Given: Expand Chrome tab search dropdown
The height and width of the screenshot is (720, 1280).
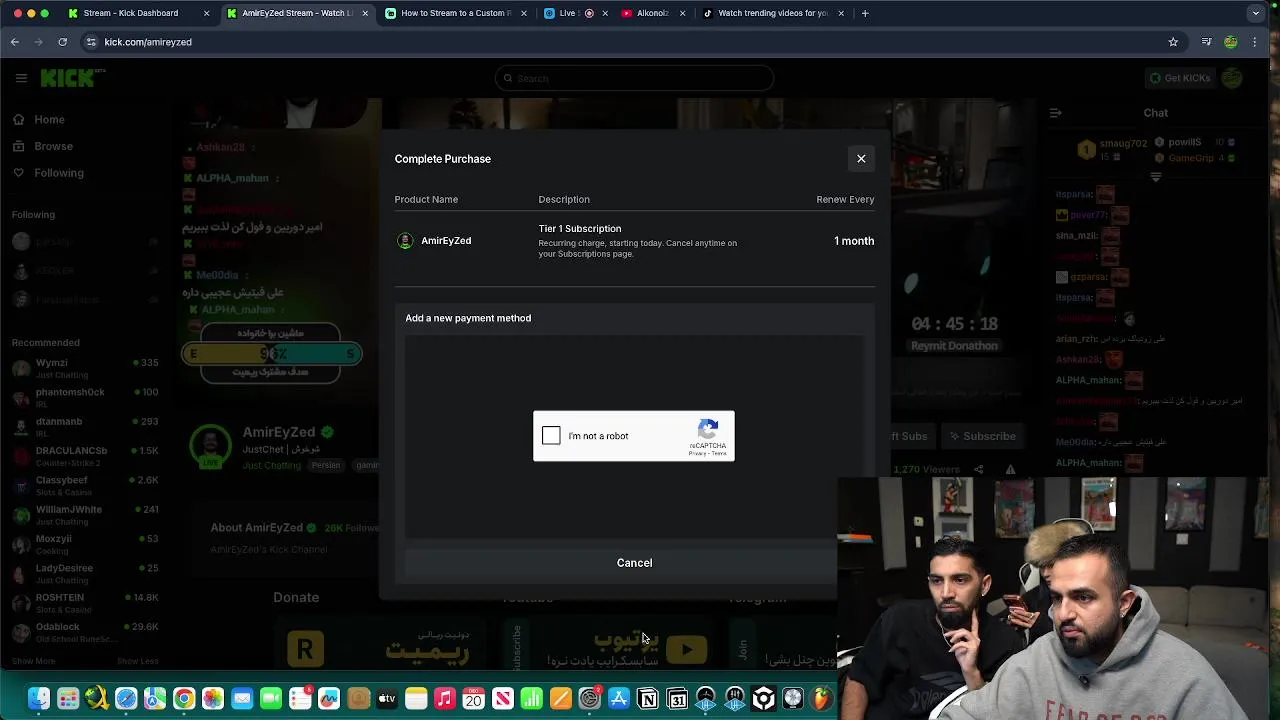Looking at the screenshot, I should click(x=1256, y=13).
